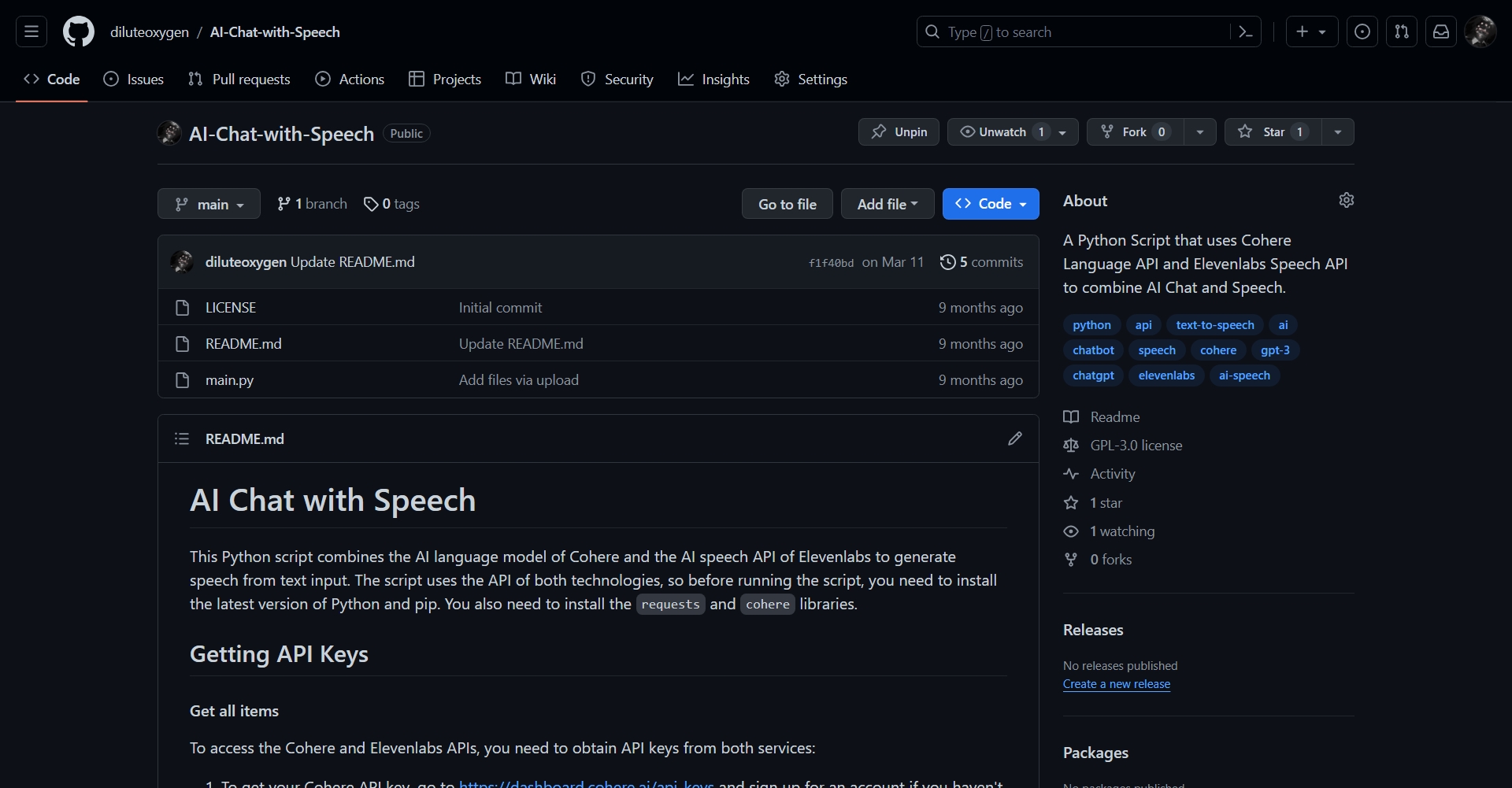Open the Add file dropdown
Viewport: 1512px width, 788px height.
(888, 204)
